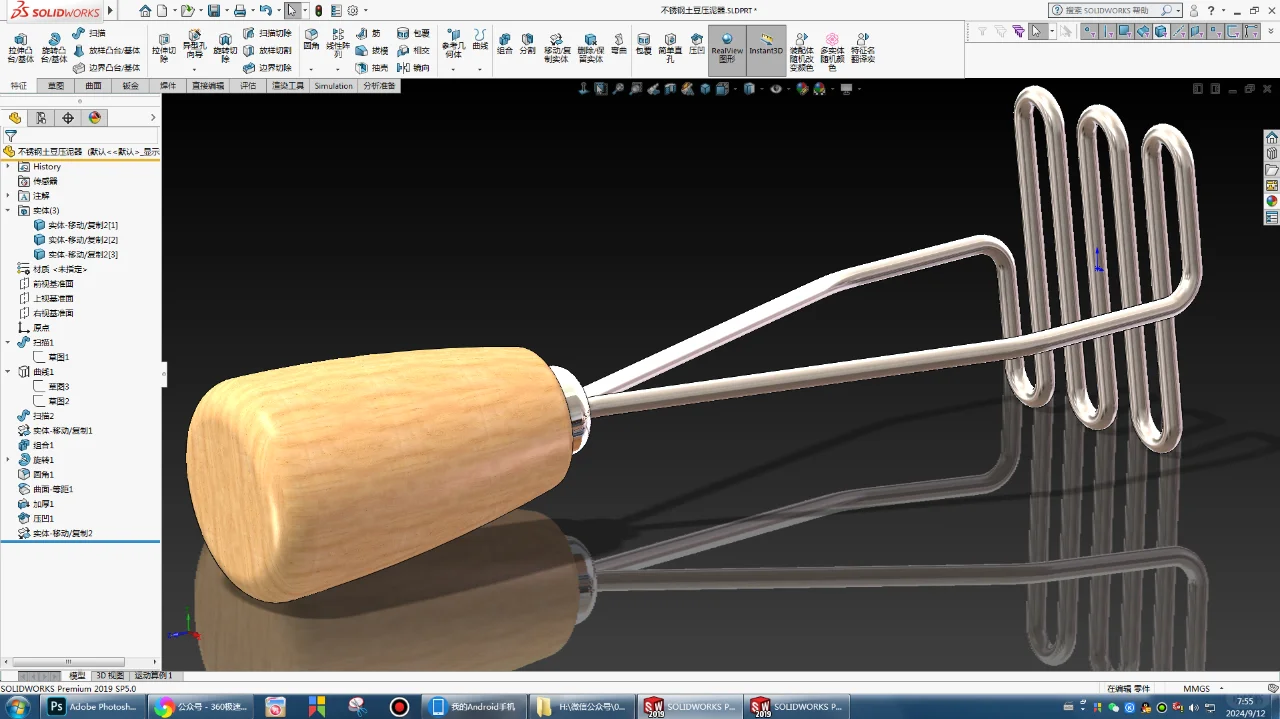The image size is (1280, 719).
Task: Click the 组合 combine tool
Action: point(504,43)
